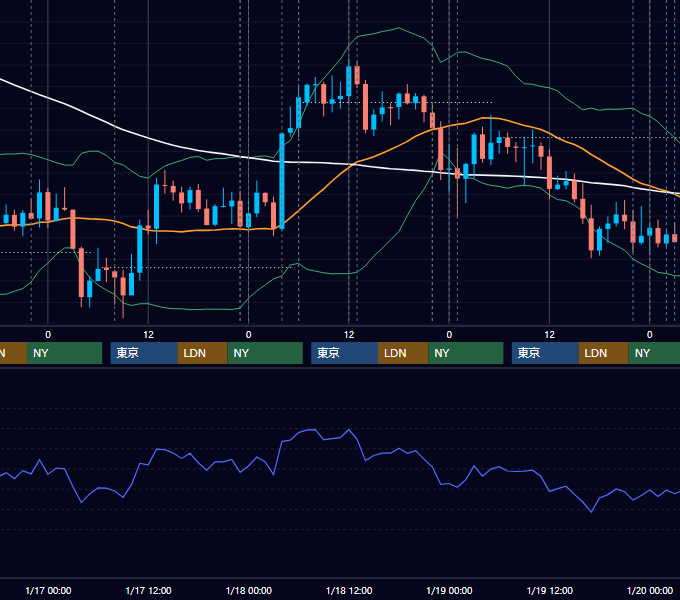This screenshot has width=680, height=600.
Task: Select the LDN session block just before 1/19 00:00
Action: [403, 353]
